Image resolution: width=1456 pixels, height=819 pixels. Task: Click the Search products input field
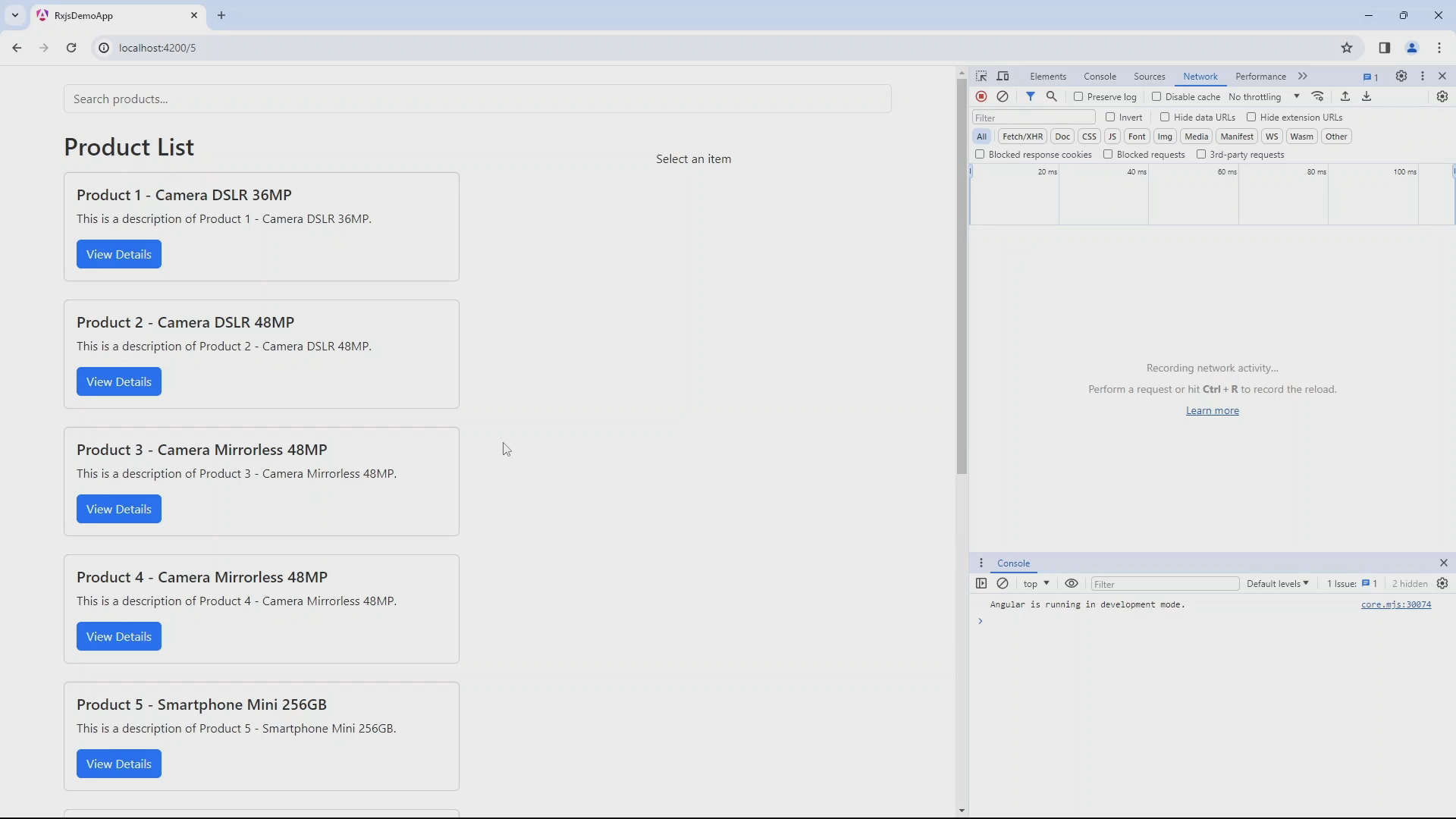click(478, 99)
